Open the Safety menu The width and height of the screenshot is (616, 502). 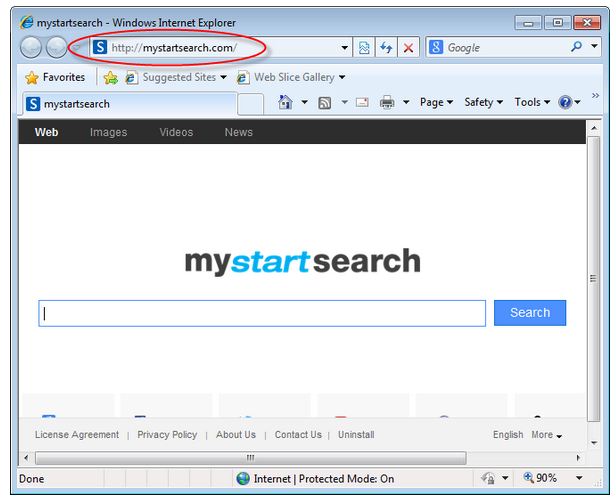[x=484, y=103]
